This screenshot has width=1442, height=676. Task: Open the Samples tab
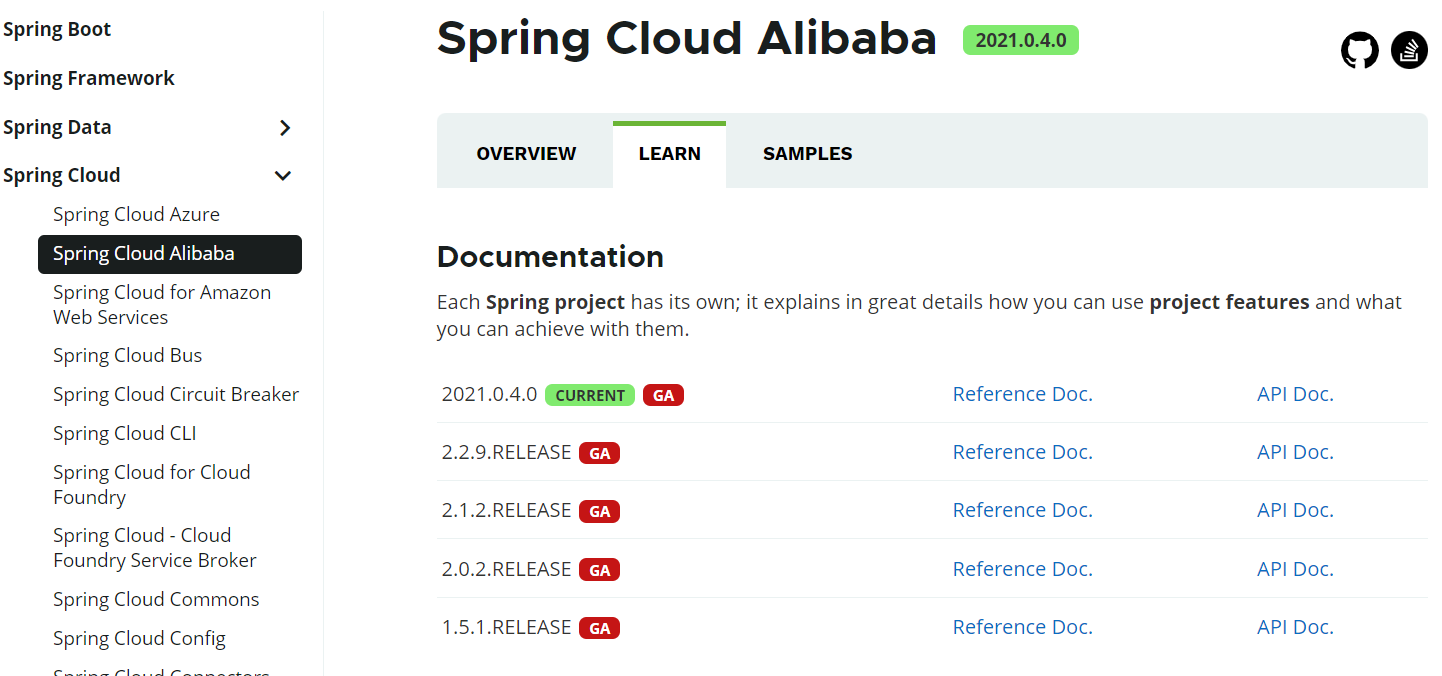pyautogui.click(x=807, y=154)
